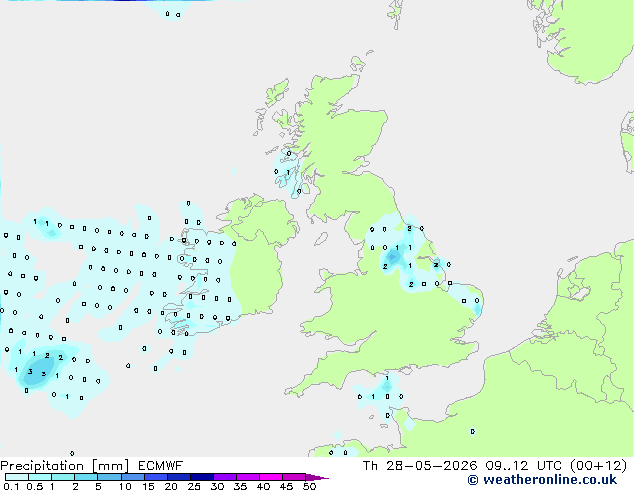
Task: Click the 'ECMWF' model label
Action: pyautogui.click(x=160, y=466)
